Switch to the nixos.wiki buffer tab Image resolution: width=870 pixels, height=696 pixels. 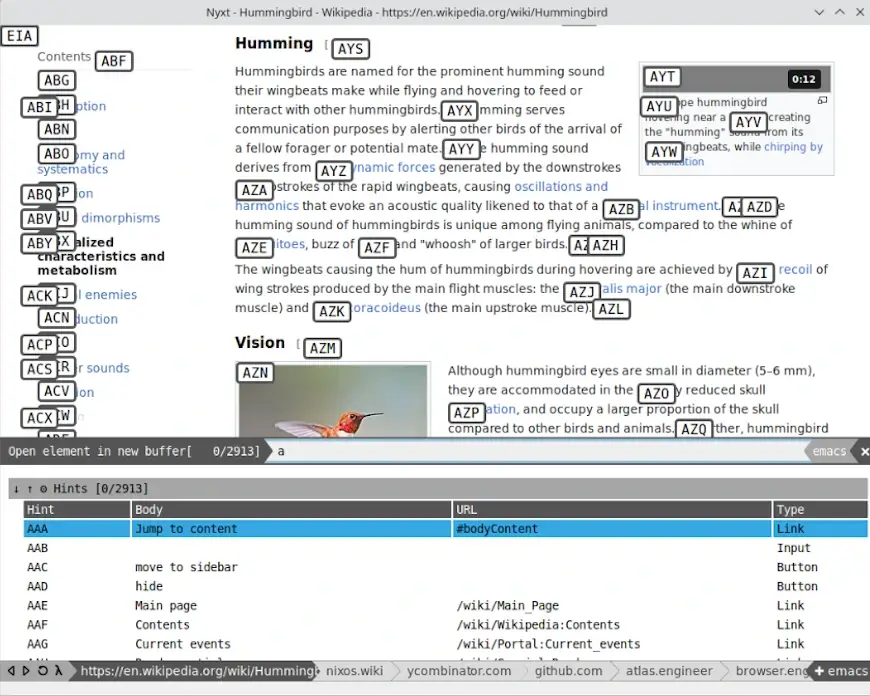(x=356, y=671)
